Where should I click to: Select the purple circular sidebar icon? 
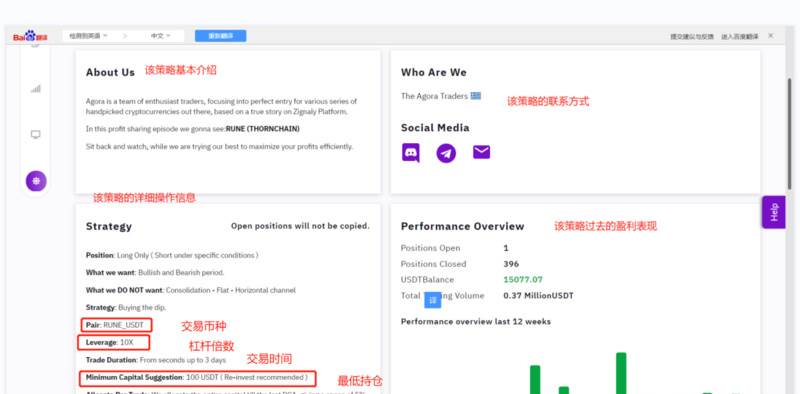tap(36, 181)
